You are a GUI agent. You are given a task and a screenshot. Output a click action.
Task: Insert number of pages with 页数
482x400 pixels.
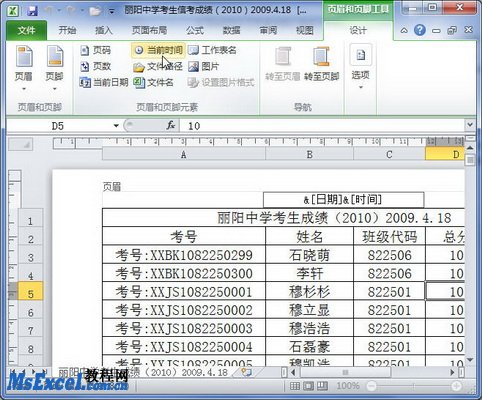tap(96, 66)
